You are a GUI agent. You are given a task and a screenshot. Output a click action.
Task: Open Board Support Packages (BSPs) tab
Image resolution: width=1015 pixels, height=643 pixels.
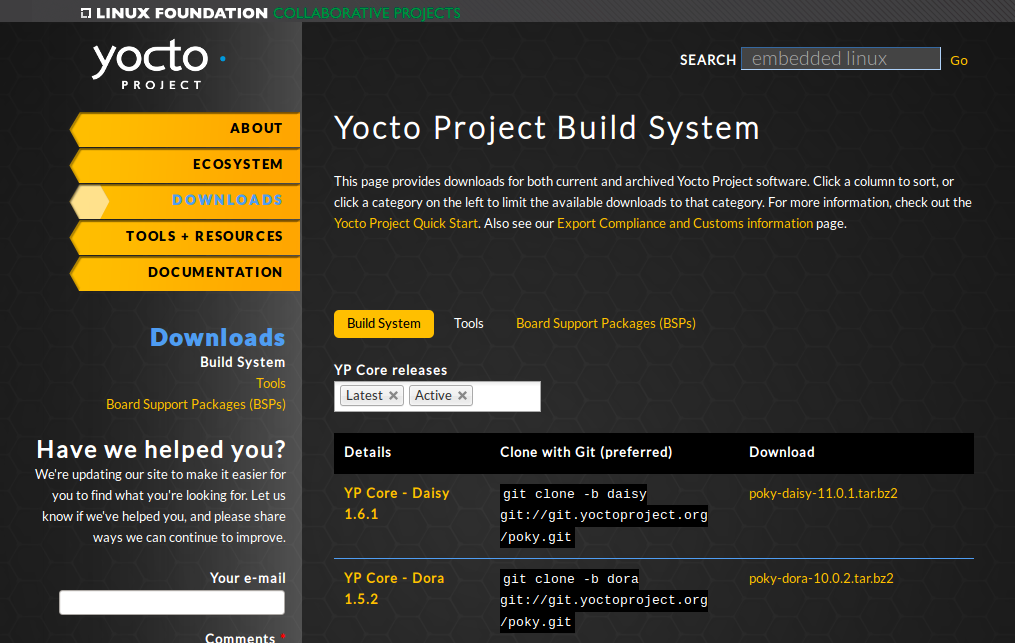pyautogui.click(x=605, y=323)
